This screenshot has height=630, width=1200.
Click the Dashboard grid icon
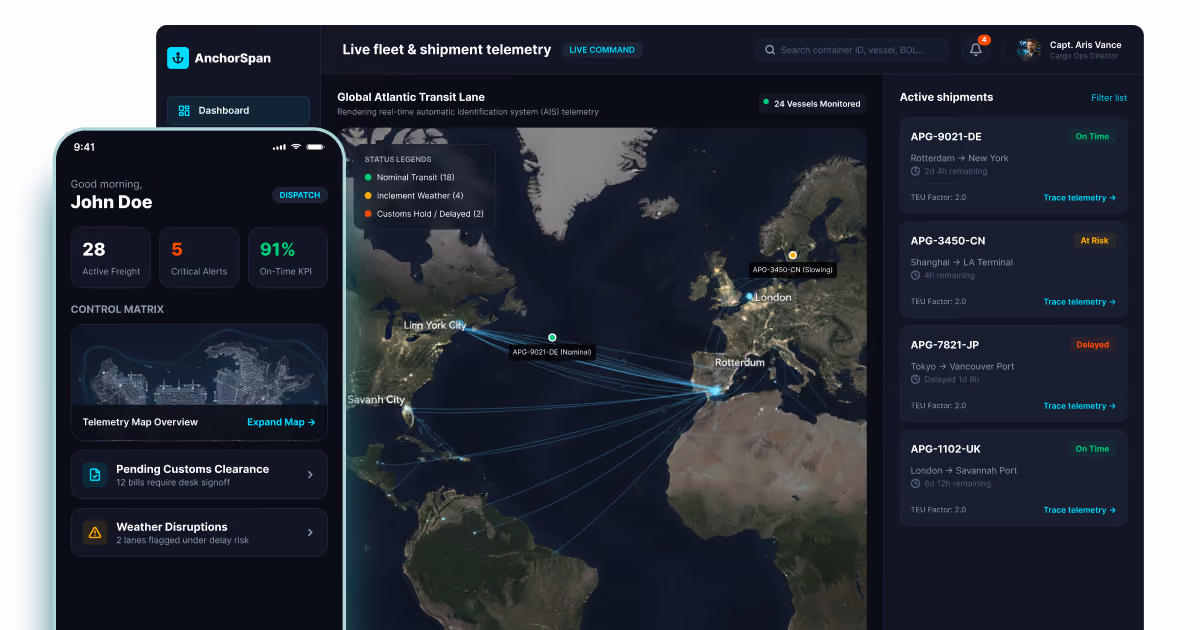[184, 110]
